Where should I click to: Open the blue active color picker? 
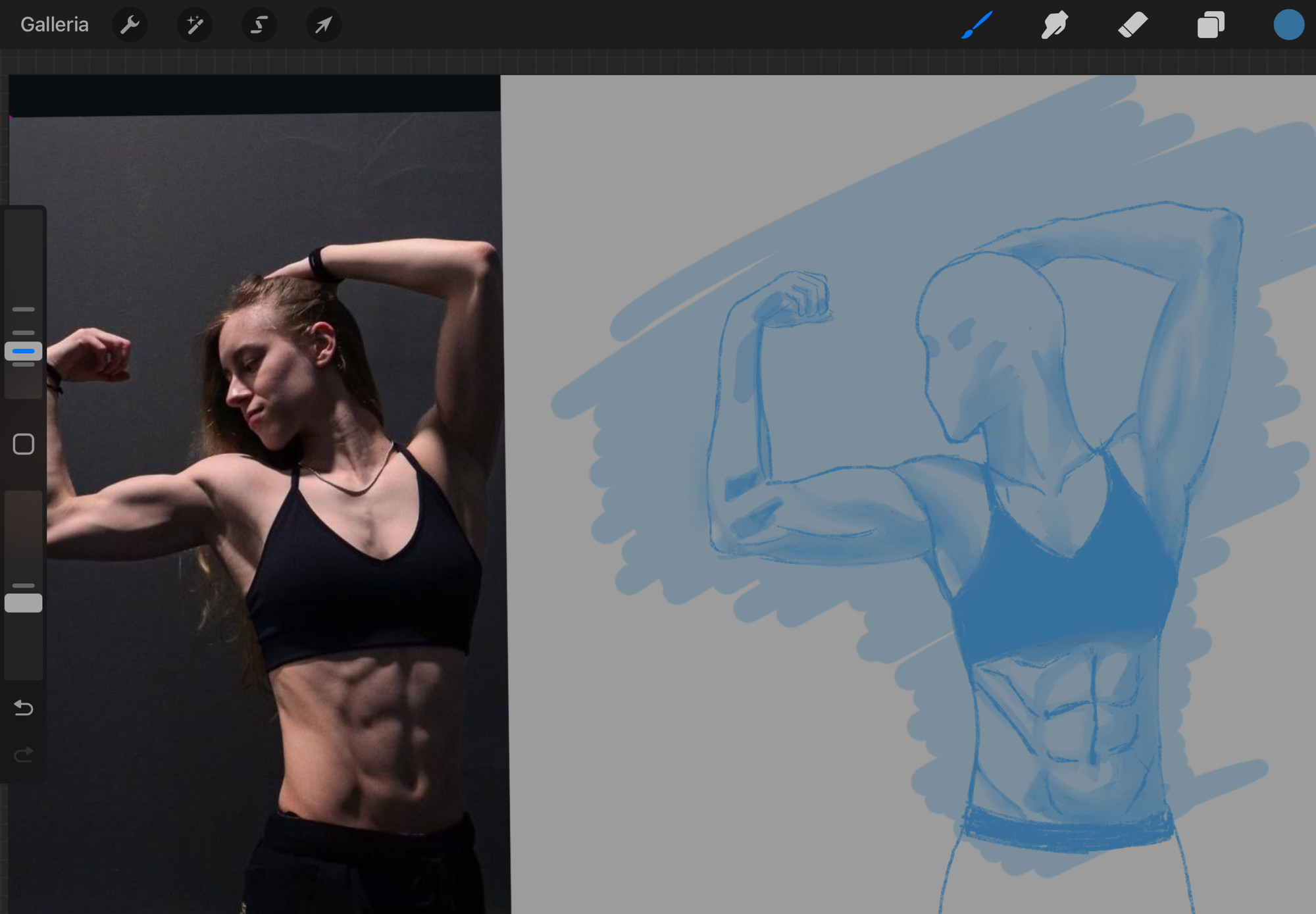(x=1288, y=25)
